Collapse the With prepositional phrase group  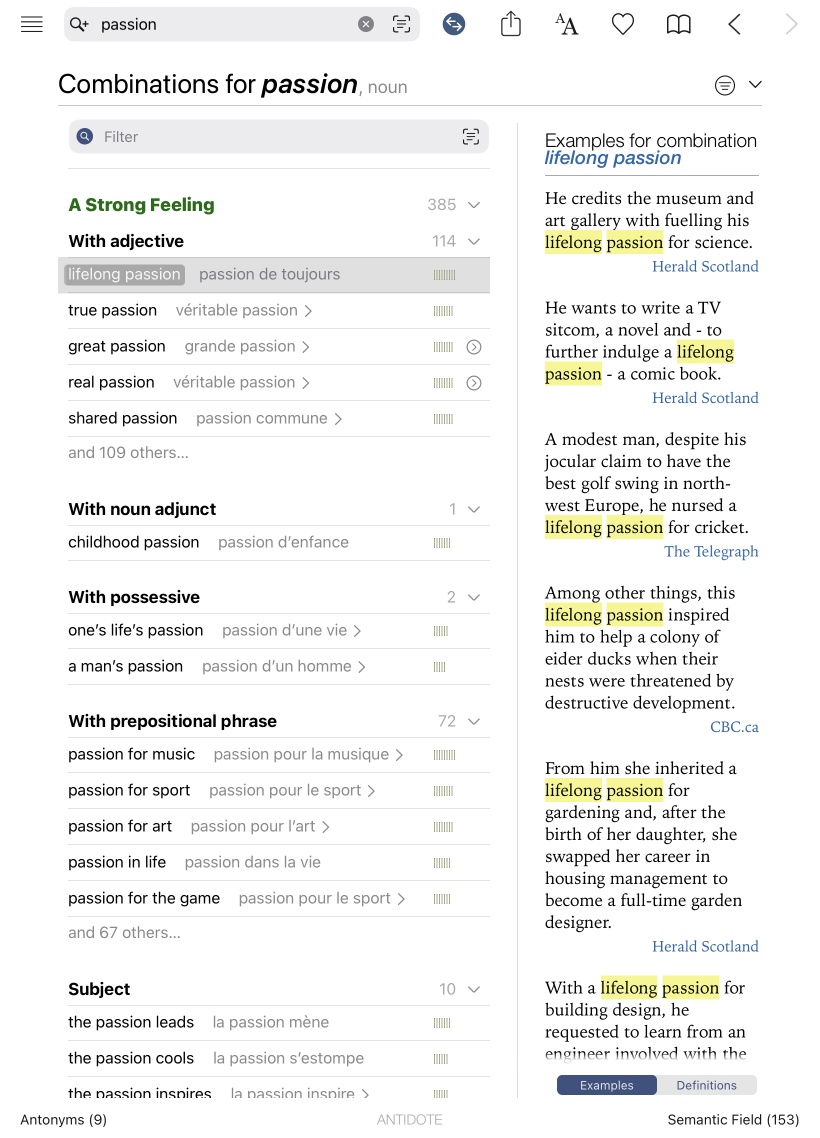(x=474, y=721)
